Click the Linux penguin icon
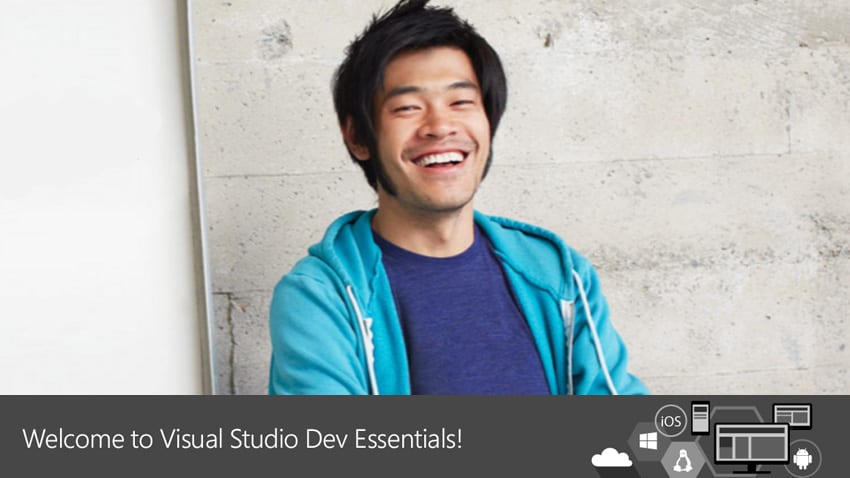Image resolution: width=850 pixels, height=478 pixels. point(682,461)
